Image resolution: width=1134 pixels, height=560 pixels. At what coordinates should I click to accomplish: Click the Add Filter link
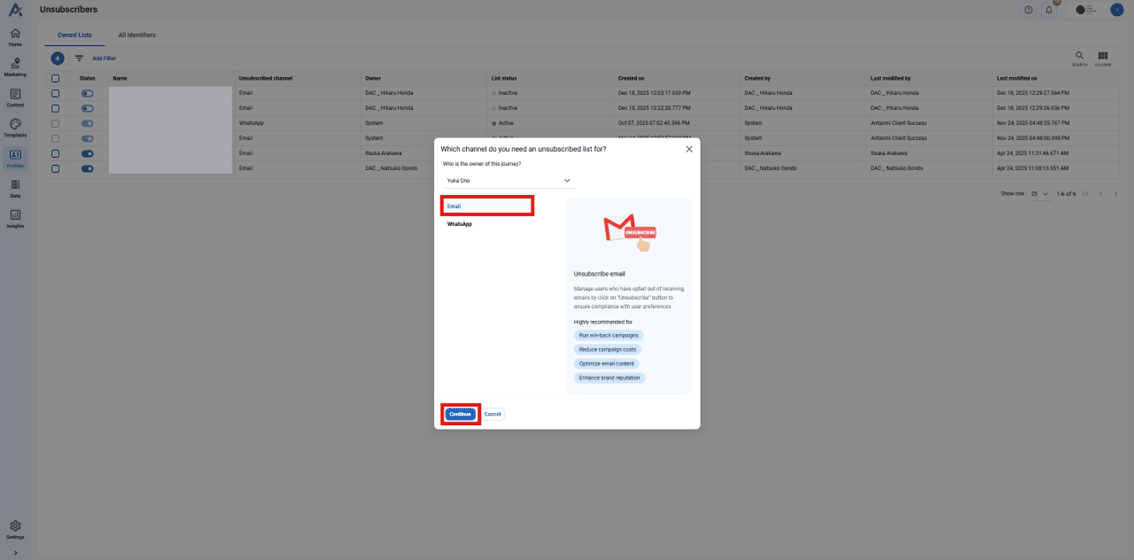pyautogui.click(x=104, y=59)
